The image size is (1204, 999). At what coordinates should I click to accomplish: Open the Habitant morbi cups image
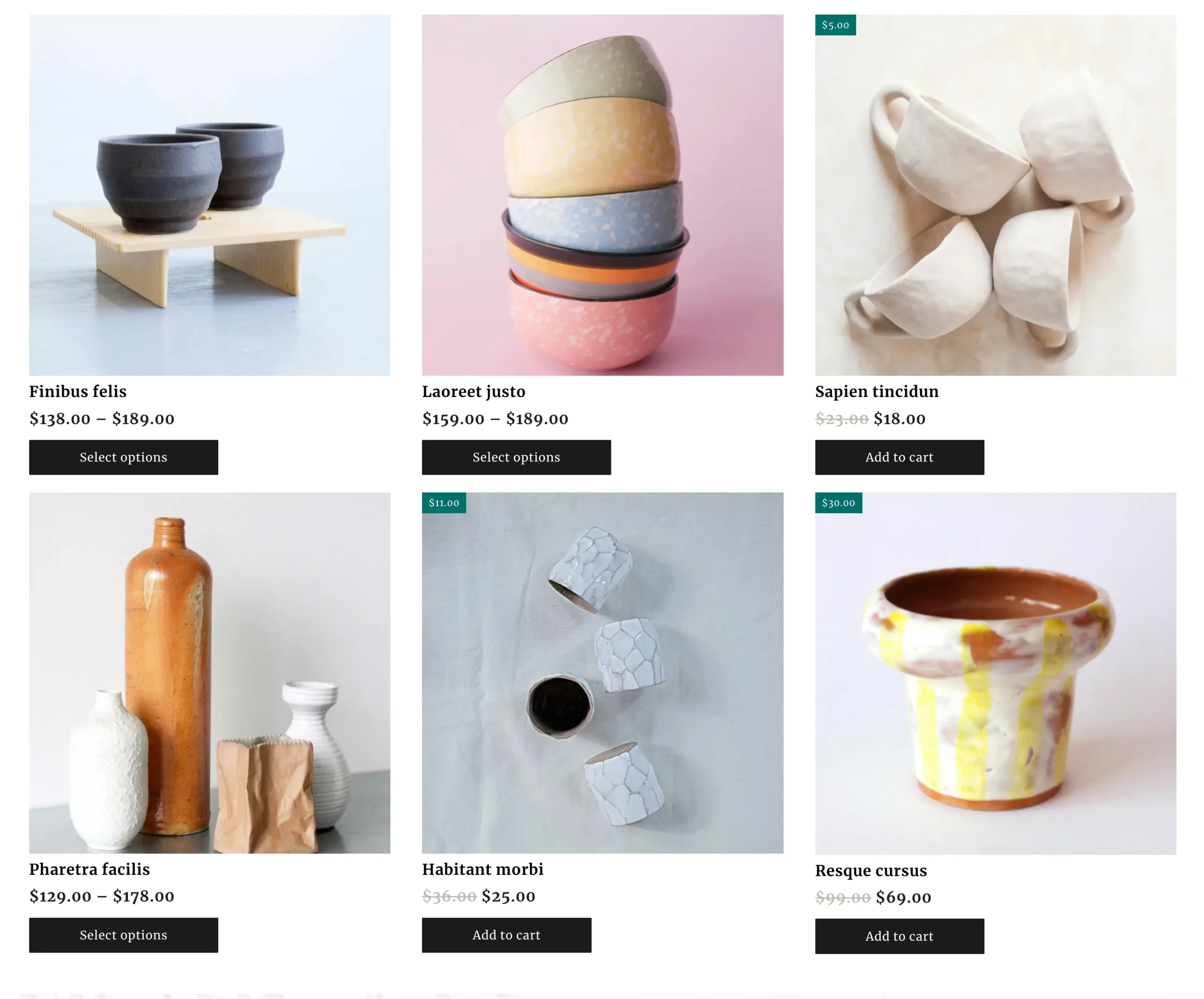point(602,673)
